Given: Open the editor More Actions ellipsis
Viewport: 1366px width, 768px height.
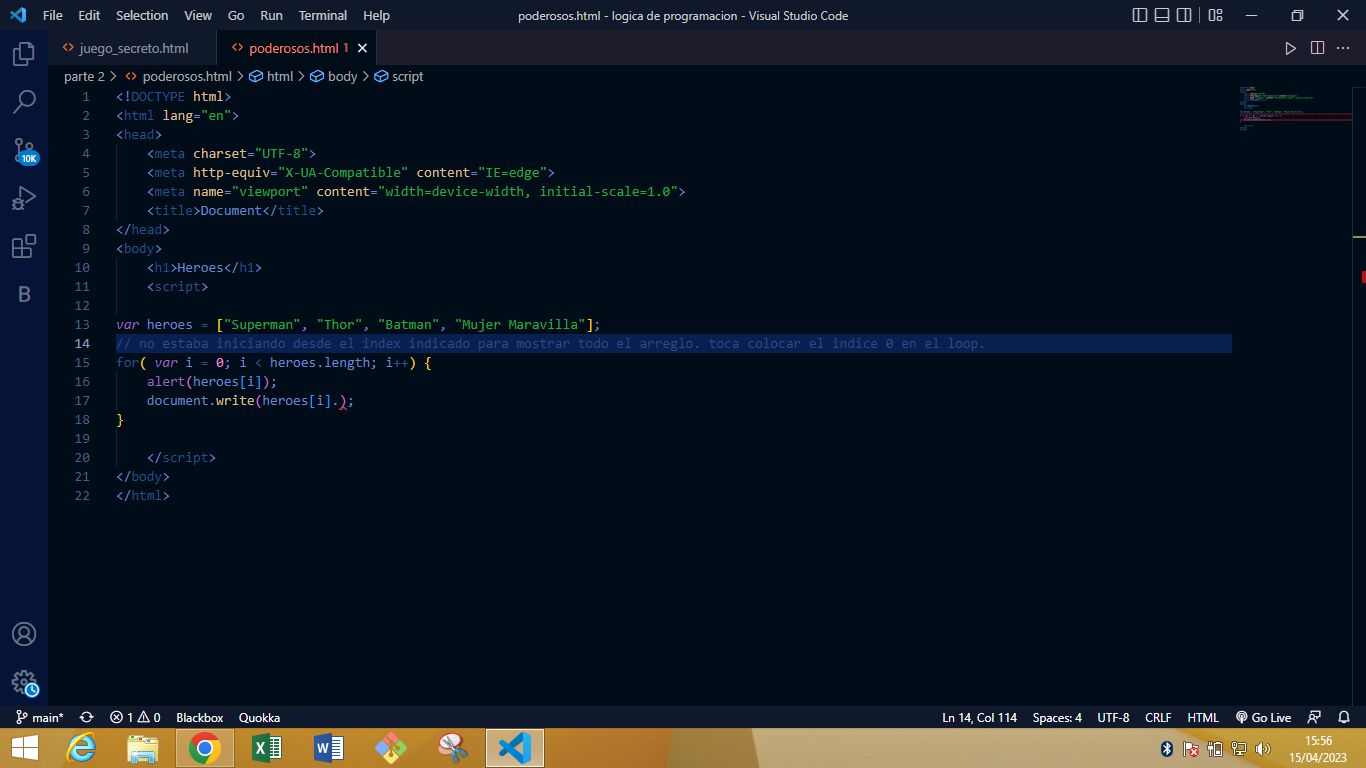Looking at the screenshot, I should tap(1344, 48).
